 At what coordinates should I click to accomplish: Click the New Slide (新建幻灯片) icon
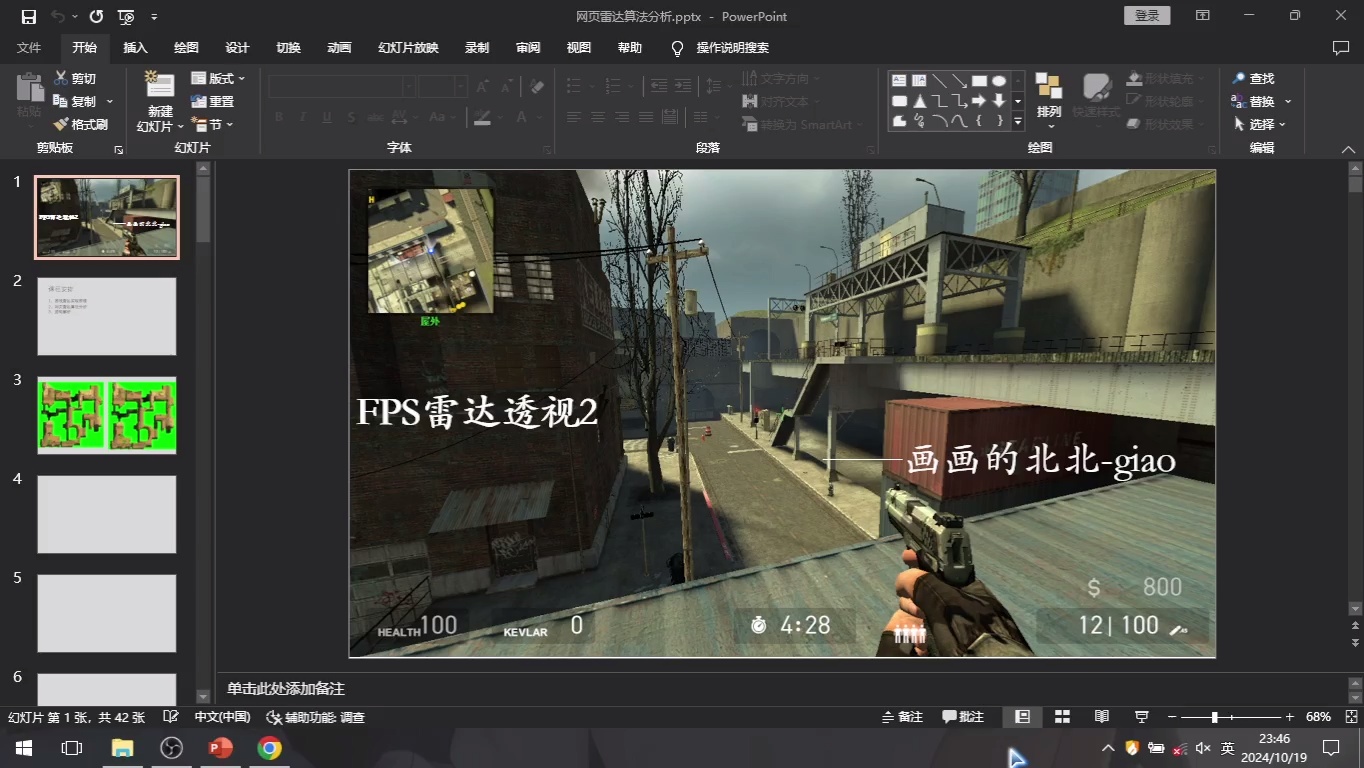click(x=159, y=87)
